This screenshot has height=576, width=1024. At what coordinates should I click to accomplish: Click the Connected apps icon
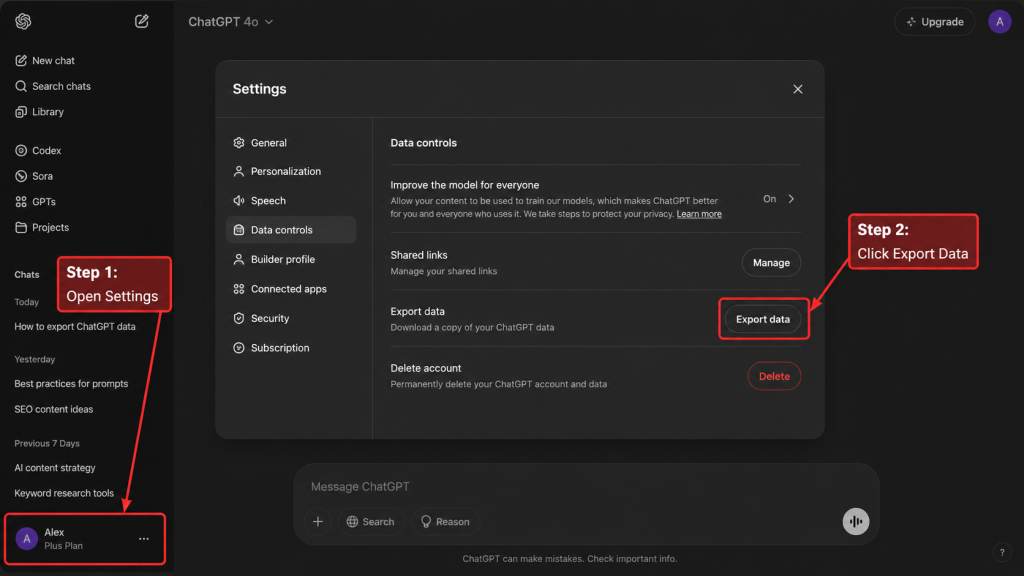239,289
